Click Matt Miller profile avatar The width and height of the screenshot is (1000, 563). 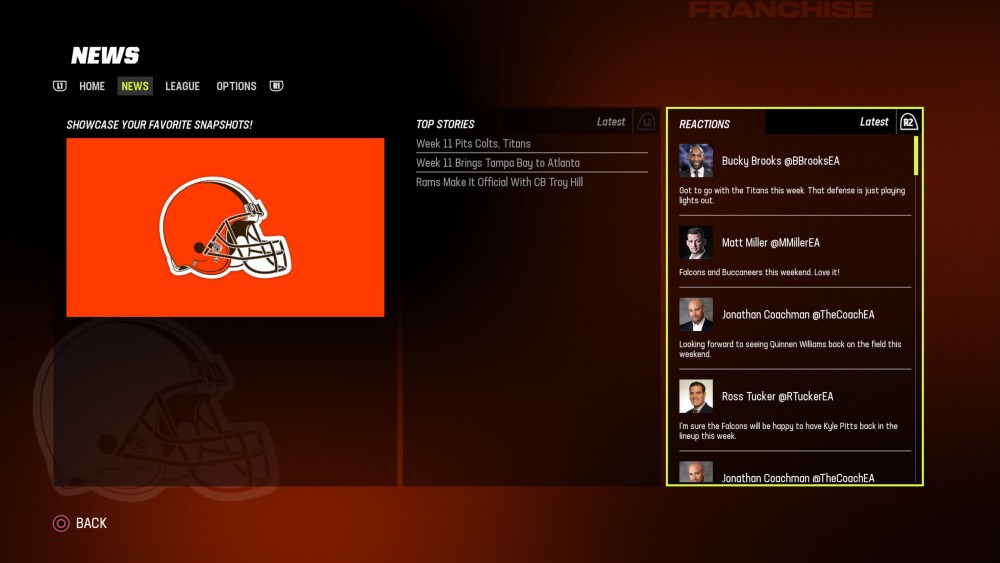pos(696,243)
